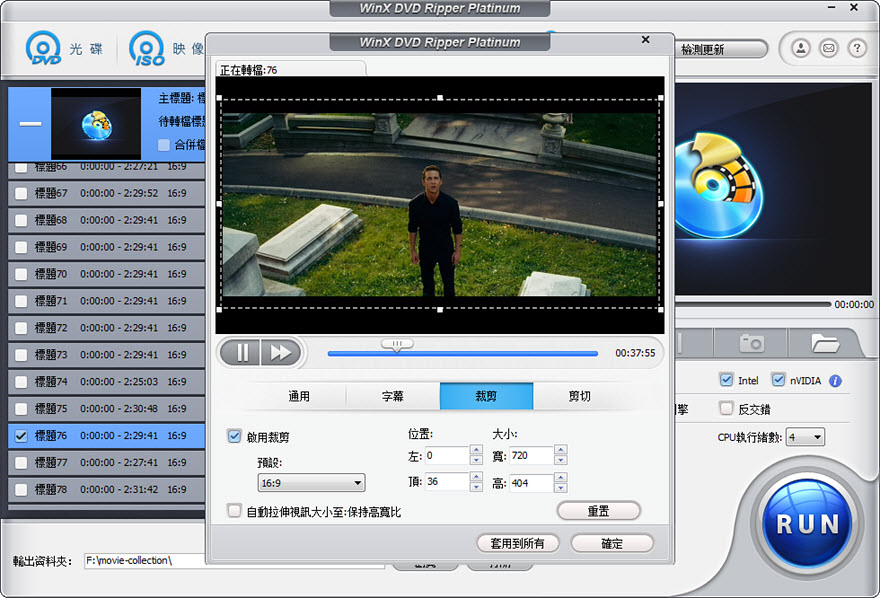Click the 檢測更新 check update button
Screen dimensions: 880x598
(x=721, y=49)
